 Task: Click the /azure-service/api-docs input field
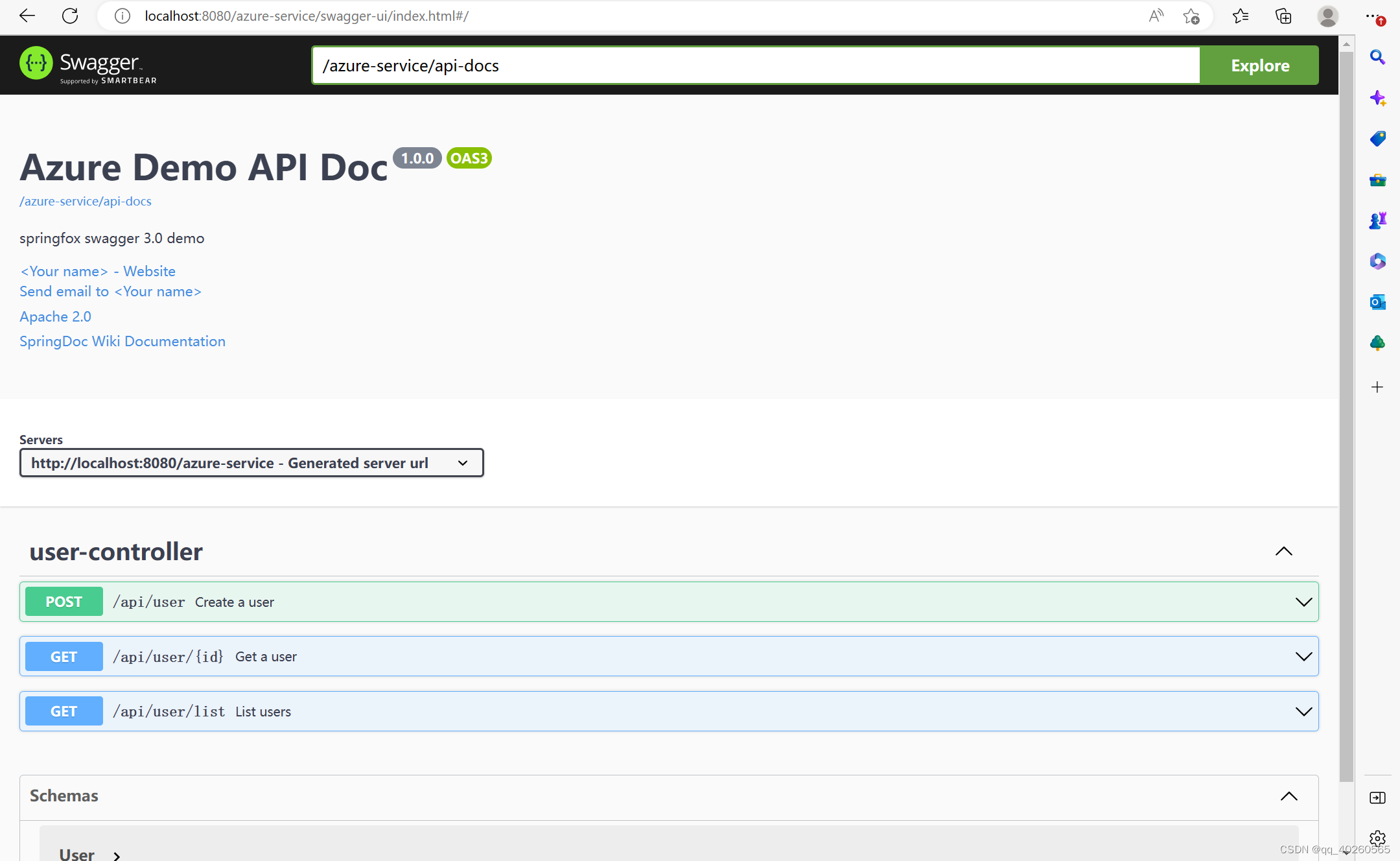[x=755, y=65]
